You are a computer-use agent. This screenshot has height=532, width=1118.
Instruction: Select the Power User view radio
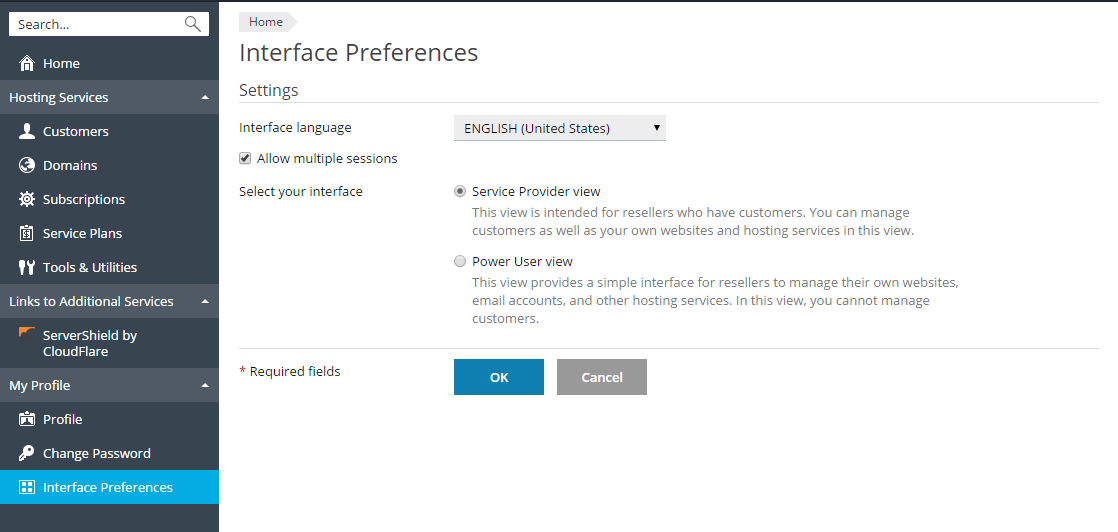(460, 261)
